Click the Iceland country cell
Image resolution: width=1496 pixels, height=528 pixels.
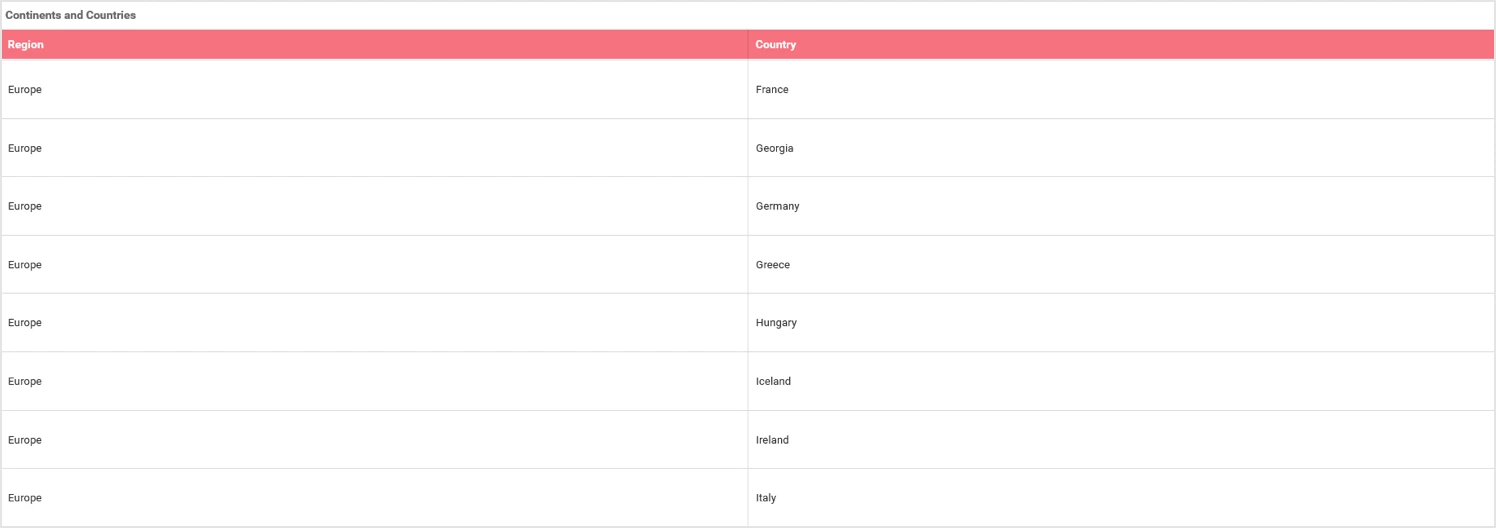[773, 381]
